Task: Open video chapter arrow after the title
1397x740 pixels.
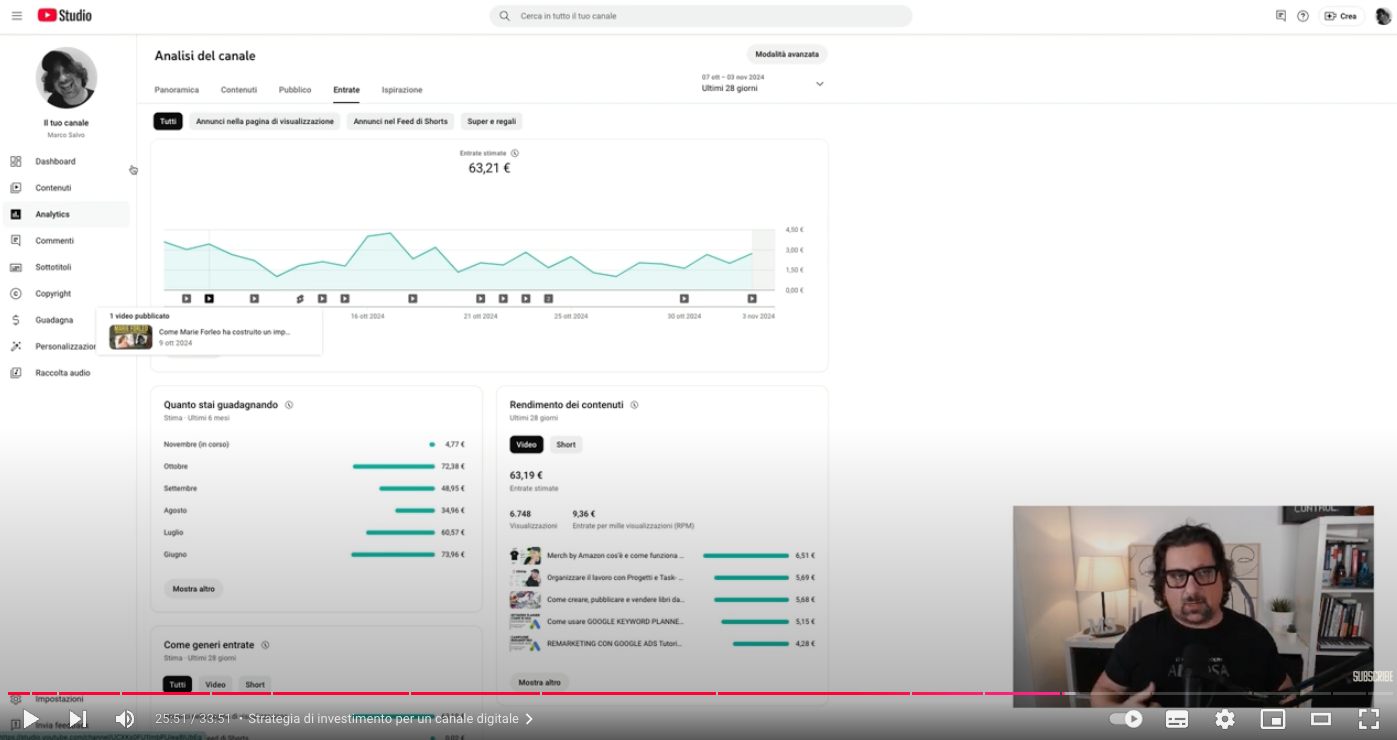Action: click(529, 719)
